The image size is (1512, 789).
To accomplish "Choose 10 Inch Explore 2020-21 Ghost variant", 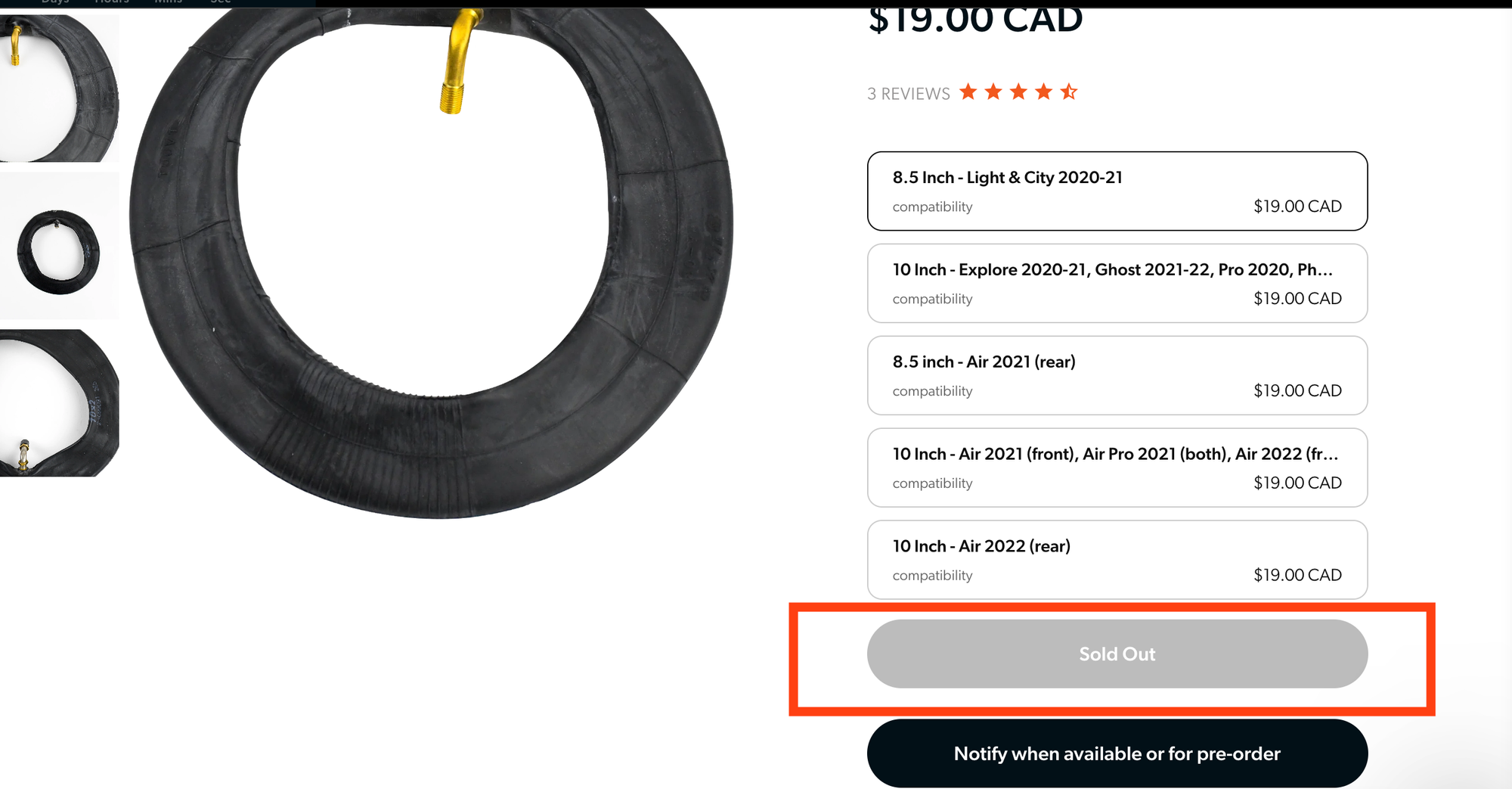I will point(1117,283).
